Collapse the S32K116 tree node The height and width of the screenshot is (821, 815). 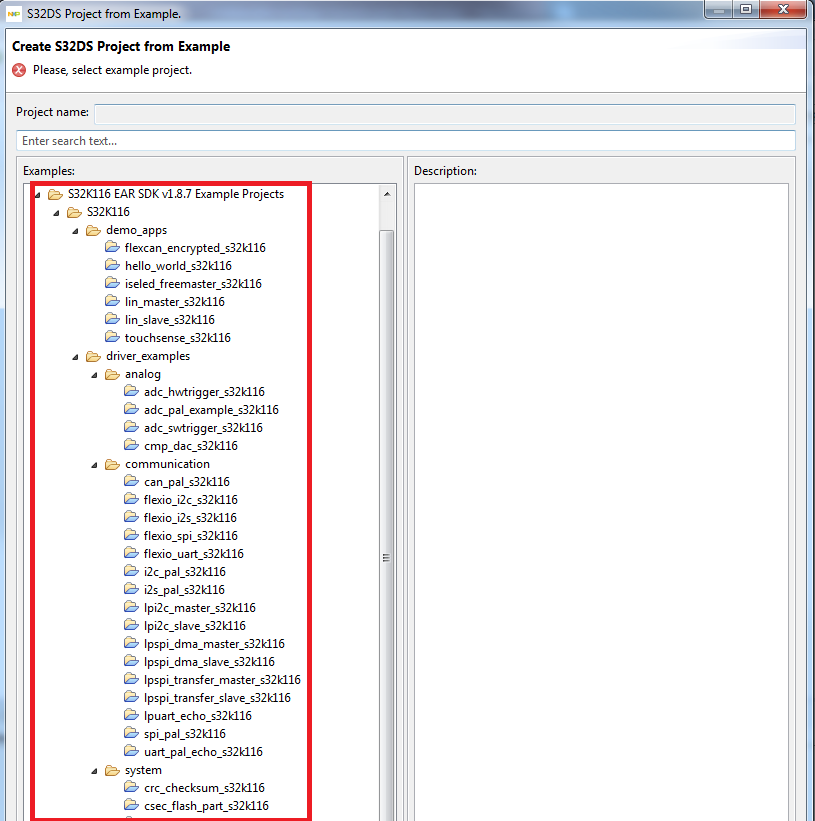click(57, 213)
